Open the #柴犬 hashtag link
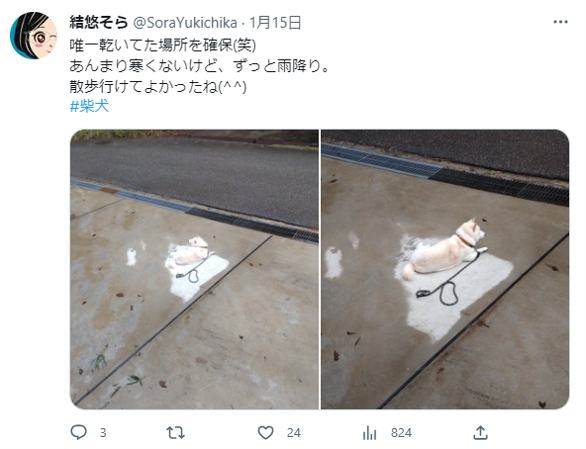This screenshot has height=449, width=586. (x=89, y=106)
